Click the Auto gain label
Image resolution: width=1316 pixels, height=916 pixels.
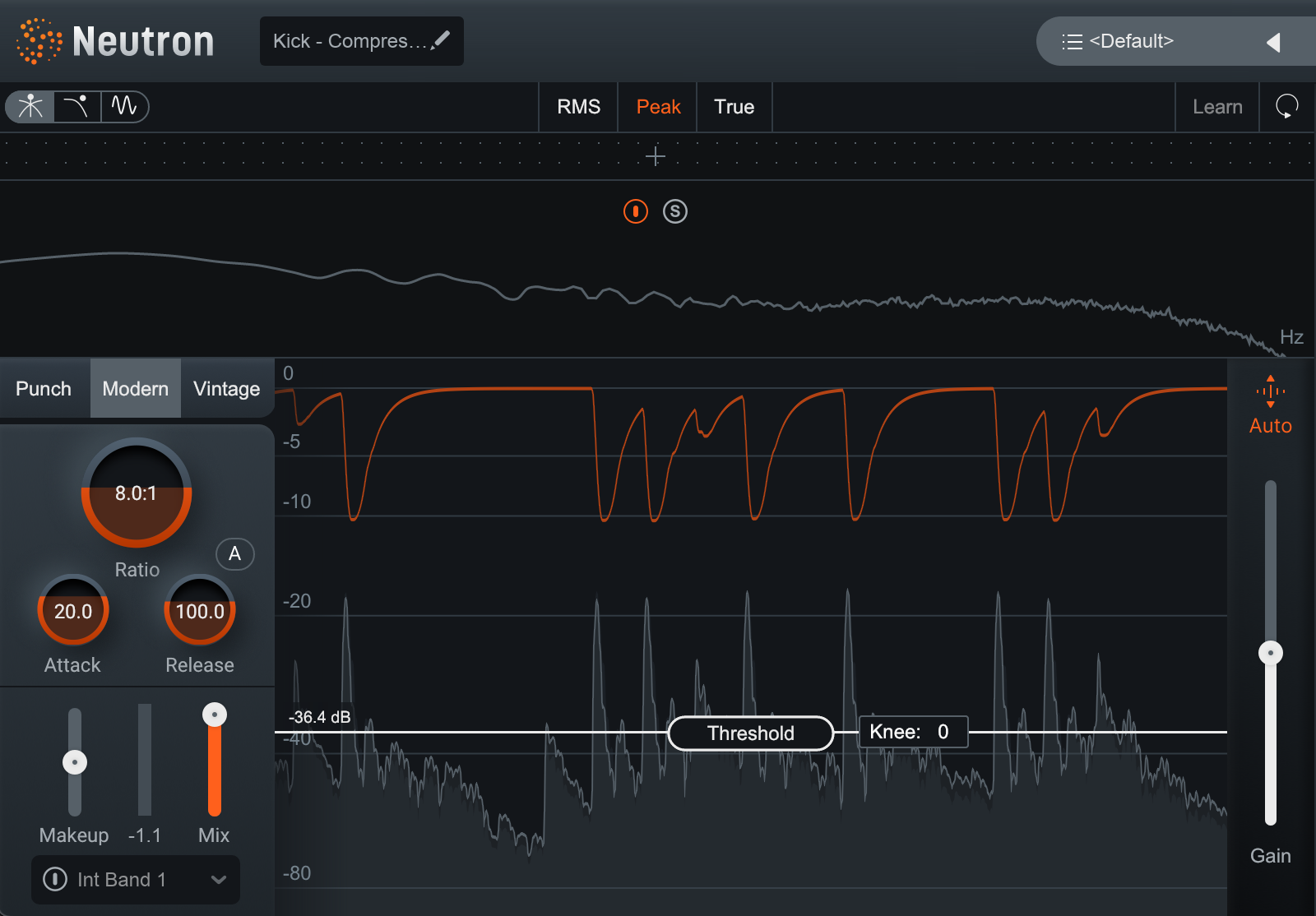pyautogui.click(x=1271, y=425)
